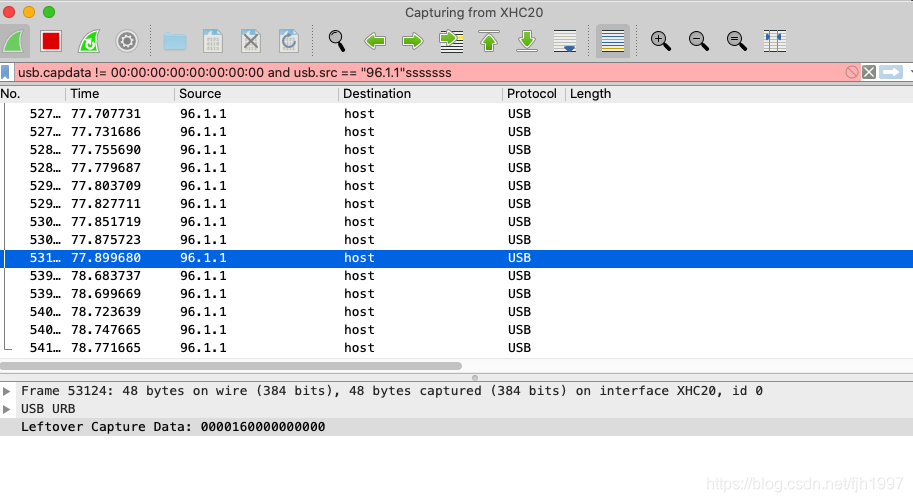This screenshot has height=502, width=913.
Task: Click the circle-with-slash icon in the filter bar
Action: pyautogui.click(x=852, y=72)
